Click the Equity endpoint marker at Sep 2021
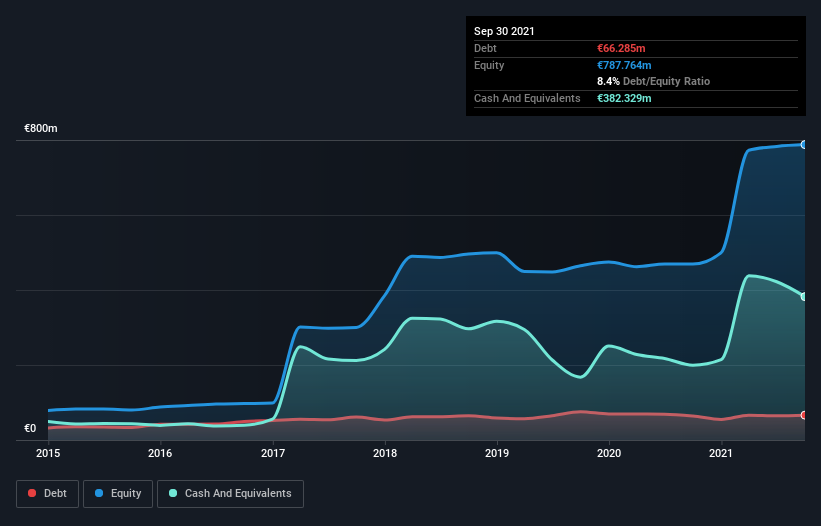 tap(804, 144)
